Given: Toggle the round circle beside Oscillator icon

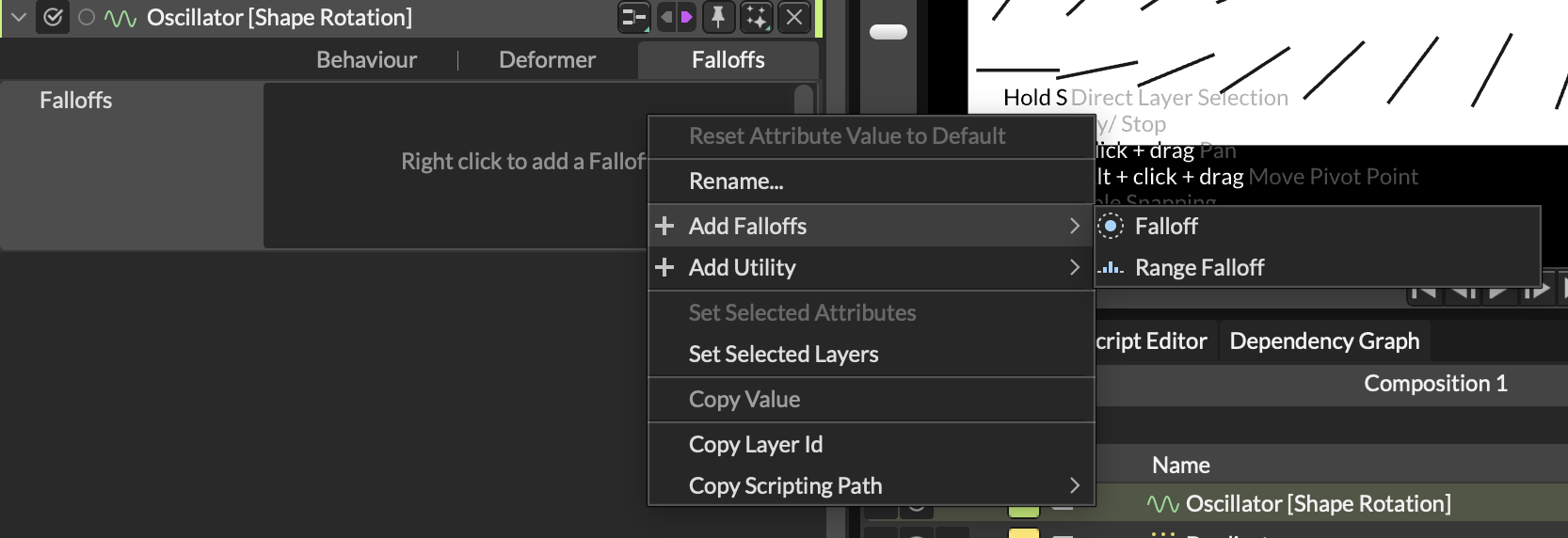Looking at the screenshot, I should pyautogui.click(x=87, y=18).
